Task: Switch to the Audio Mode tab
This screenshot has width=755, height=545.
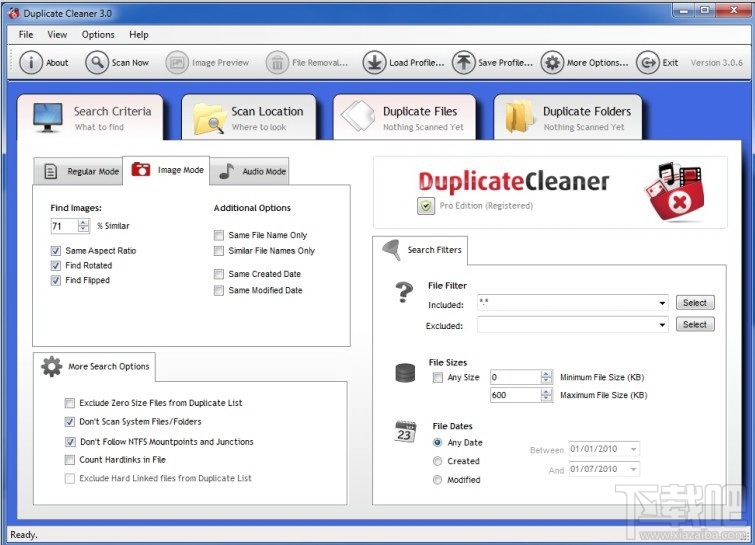Action: tap(249, 171)
